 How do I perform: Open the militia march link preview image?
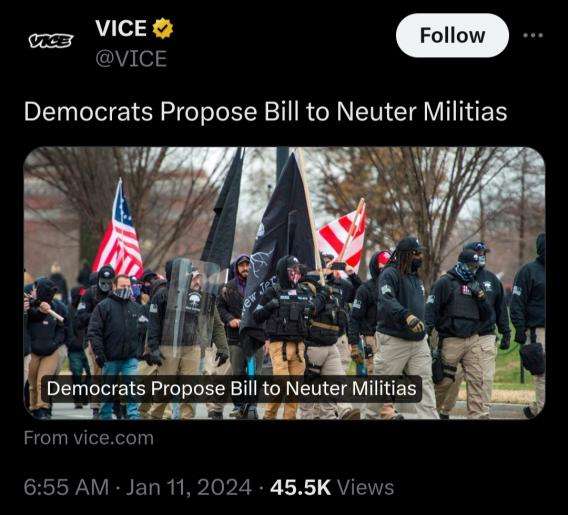pyautogui.click(x=284, y=283)
